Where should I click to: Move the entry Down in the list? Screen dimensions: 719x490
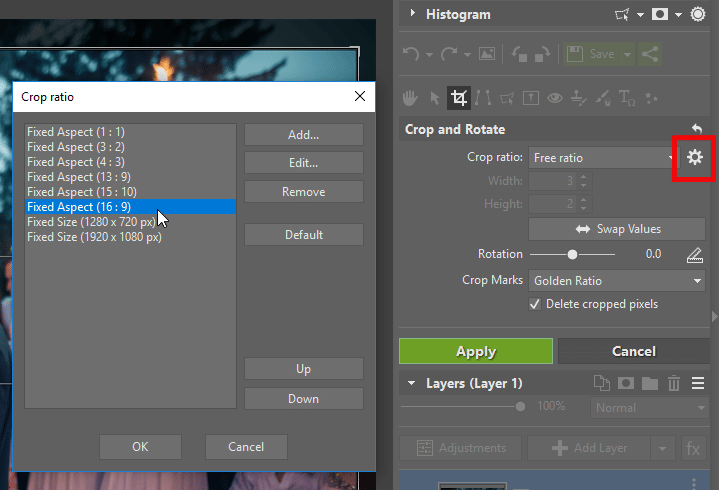304,398
